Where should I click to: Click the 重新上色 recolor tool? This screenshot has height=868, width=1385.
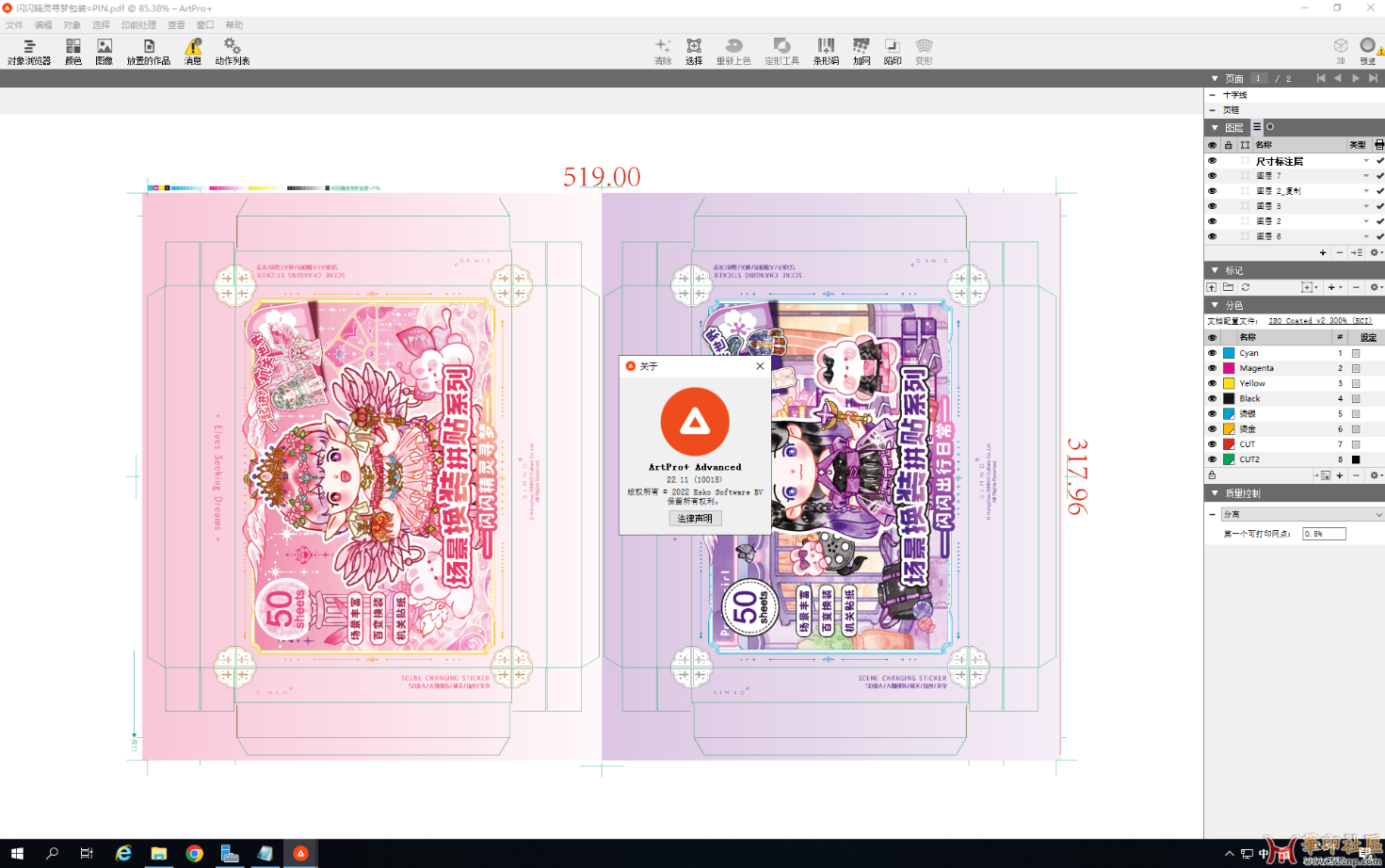click(733, 52)
